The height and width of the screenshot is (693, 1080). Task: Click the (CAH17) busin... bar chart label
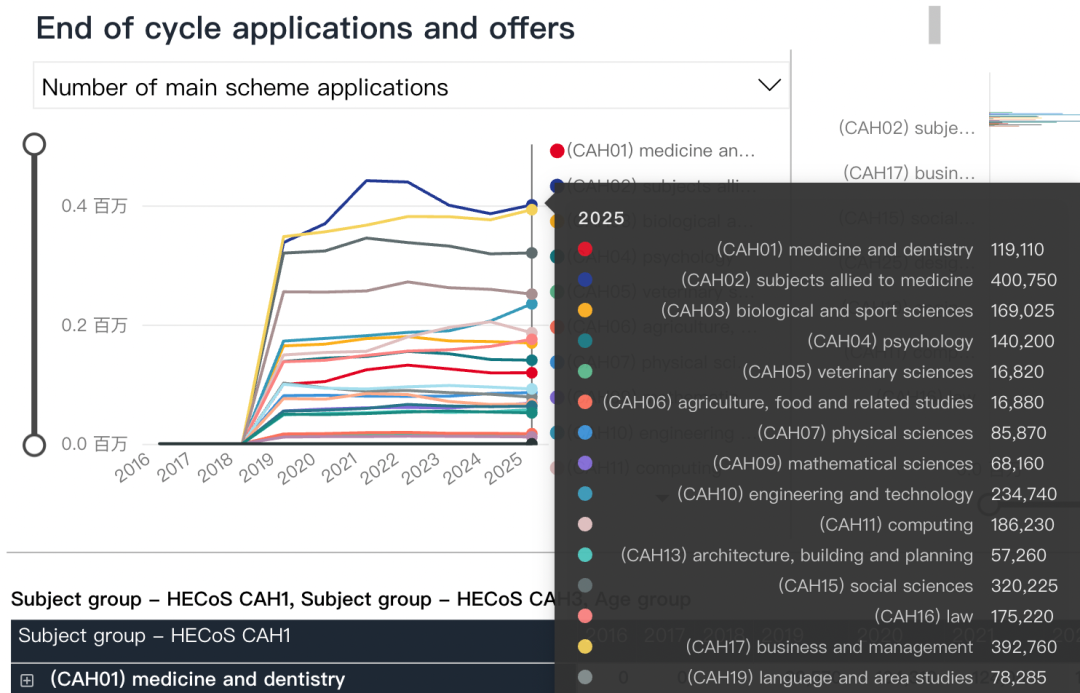click(x=908, y=173)
